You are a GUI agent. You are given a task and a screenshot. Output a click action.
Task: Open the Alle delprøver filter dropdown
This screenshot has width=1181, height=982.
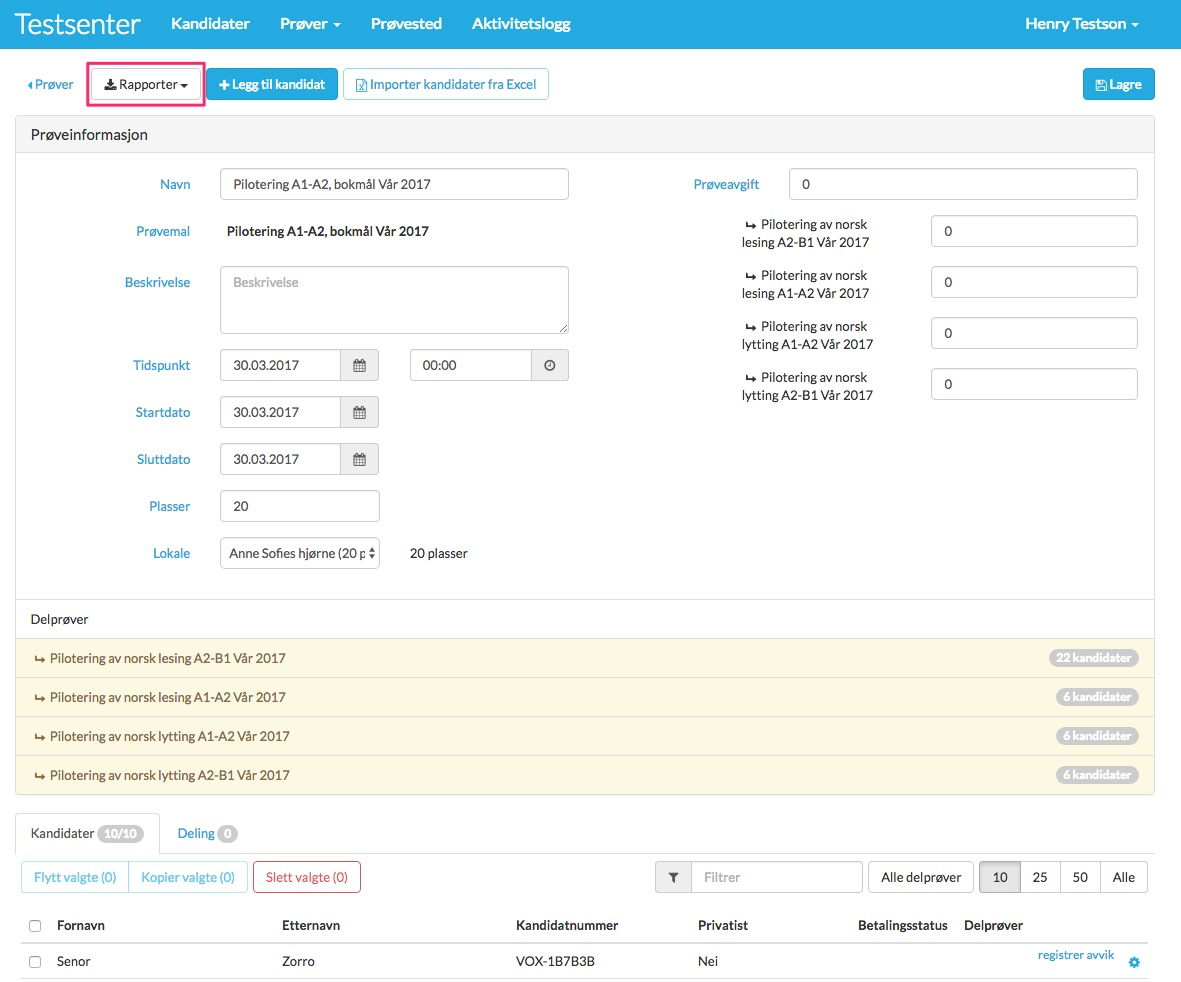coord(921,877)
